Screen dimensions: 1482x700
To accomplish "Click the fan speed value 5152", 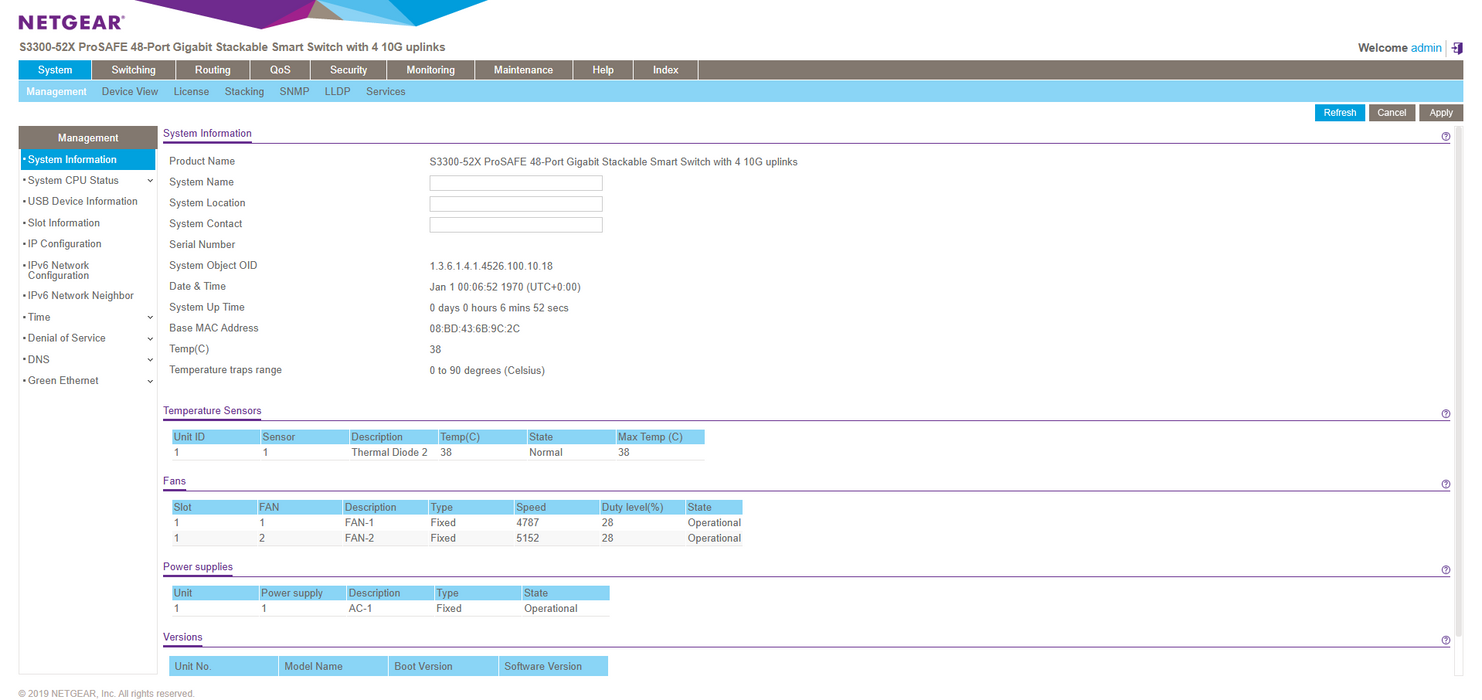I will pyautogui.click(x=530, y=538).
